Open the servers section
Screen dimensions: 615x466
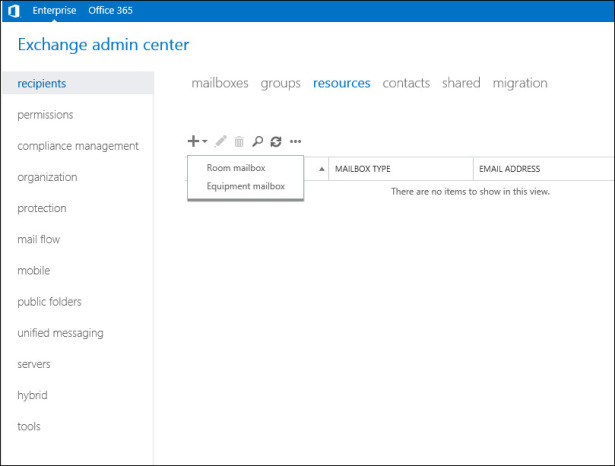click(x=34, y=364)
